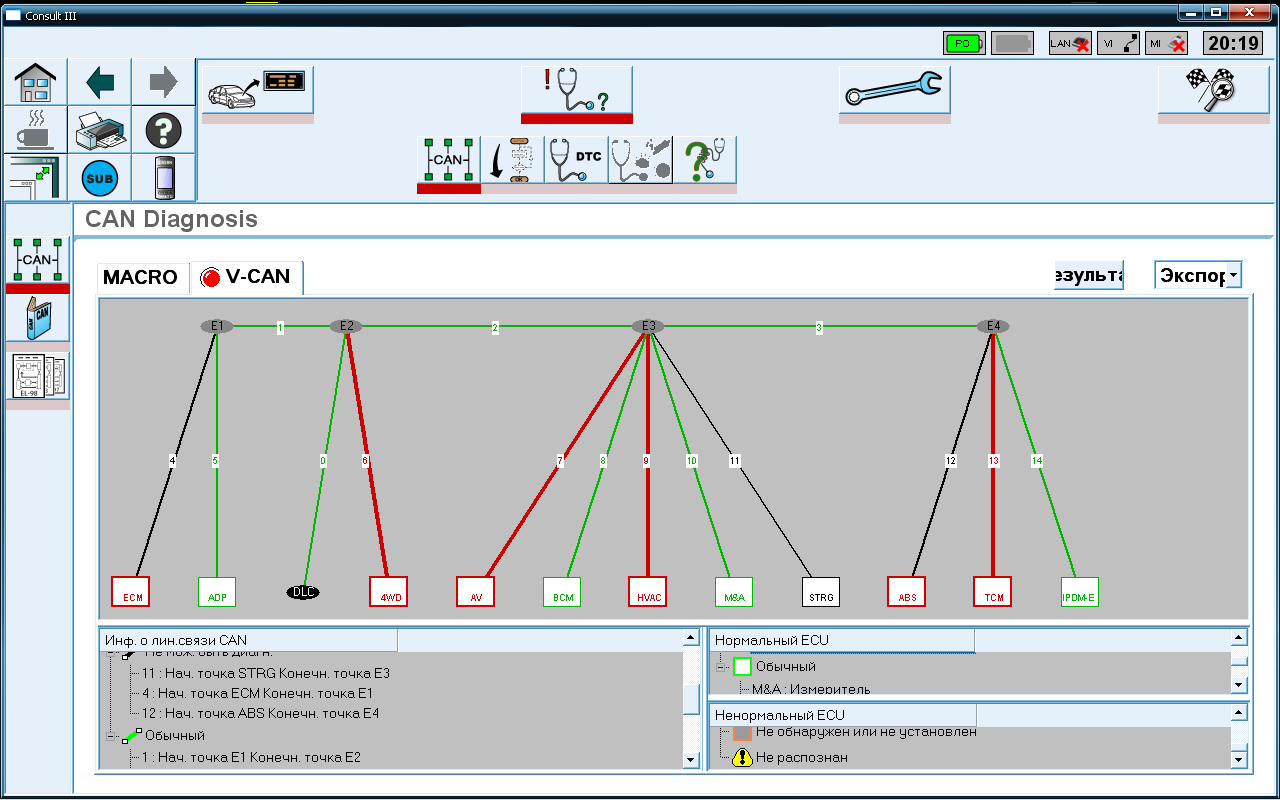Screen dimensions: 1280x800
Task: Select 'Не обнаружен или не установлен' row
Action: [x=866, y=732]
